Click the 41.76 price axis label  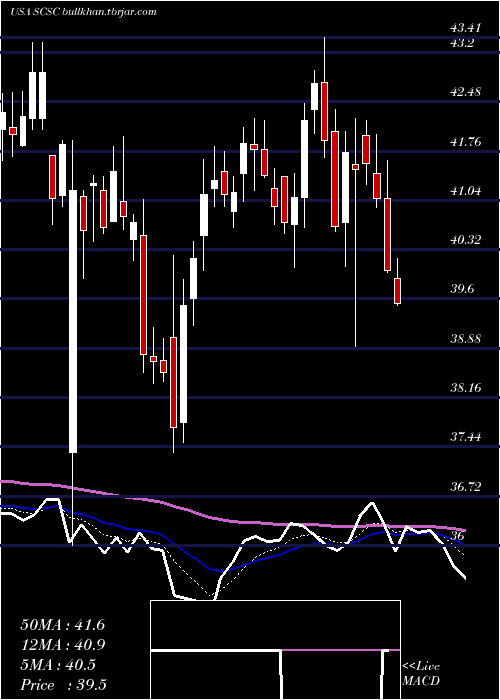pos(466,142)
